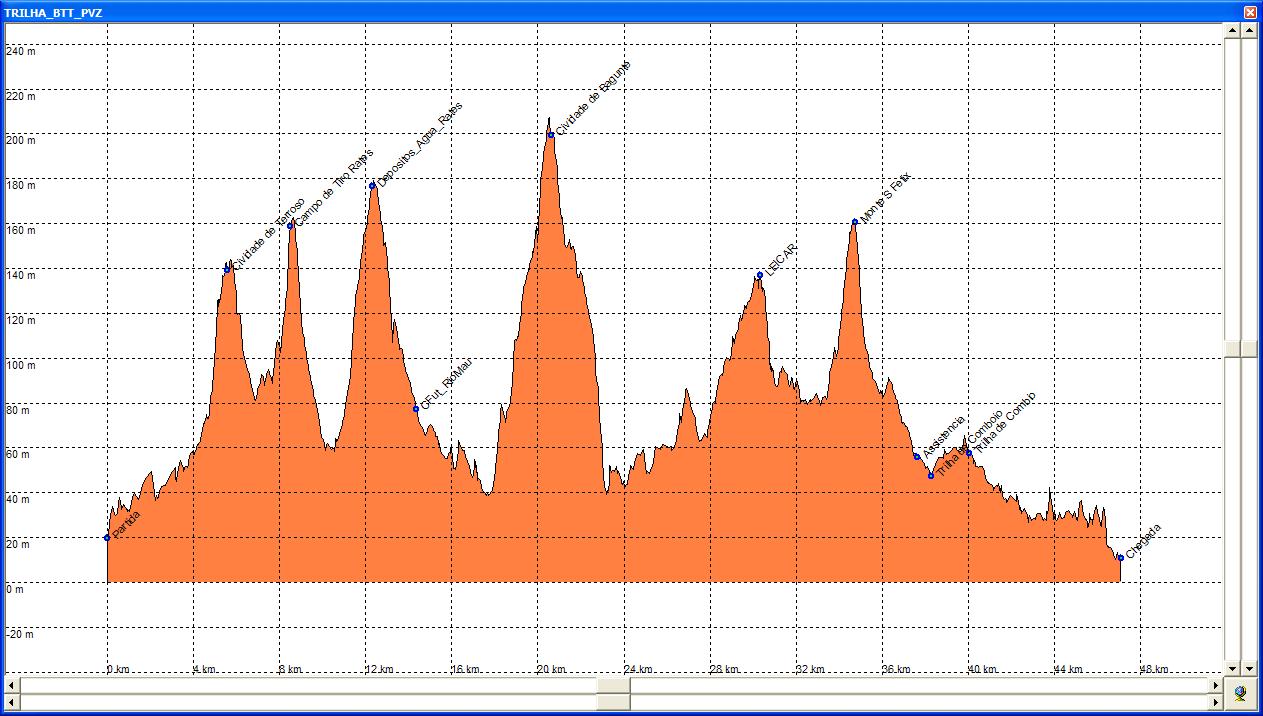Image resolution: width=1263 pixels, height=716 pixels.
Task: Click the upper horizontal scrollbar's left arrow
Action: pos(11,685)
